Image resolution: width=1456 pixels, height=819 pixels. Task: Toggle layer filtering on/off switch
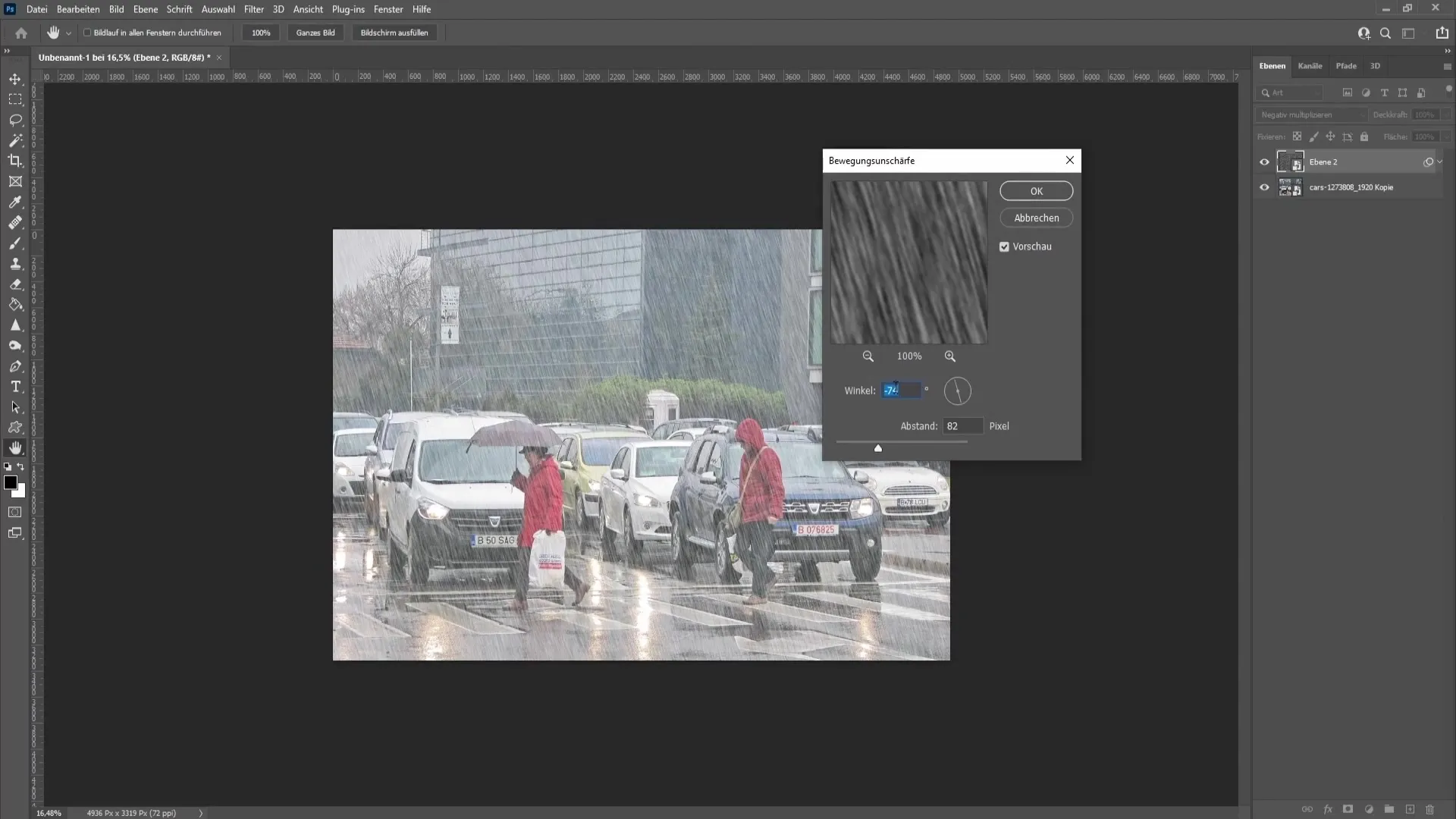pyautogui.click(x=1448, y=89)
